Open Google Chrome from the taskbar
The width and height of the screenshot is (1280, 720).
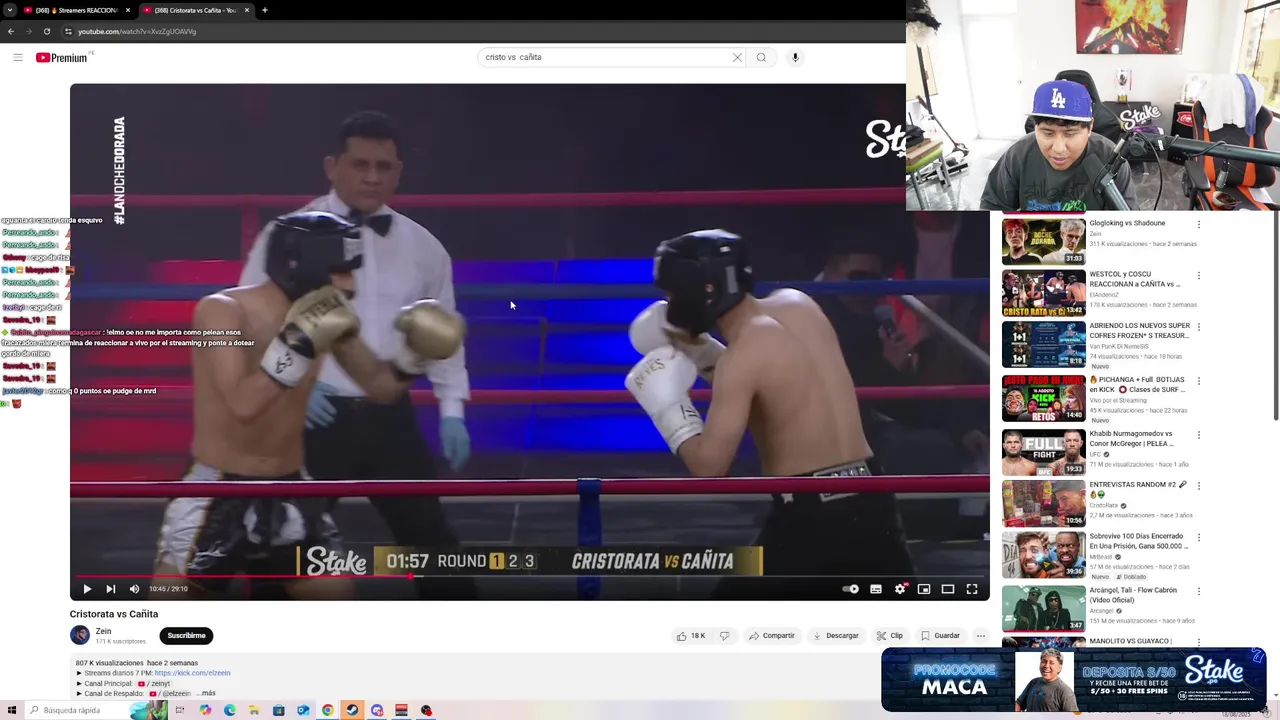pos(327,710)
